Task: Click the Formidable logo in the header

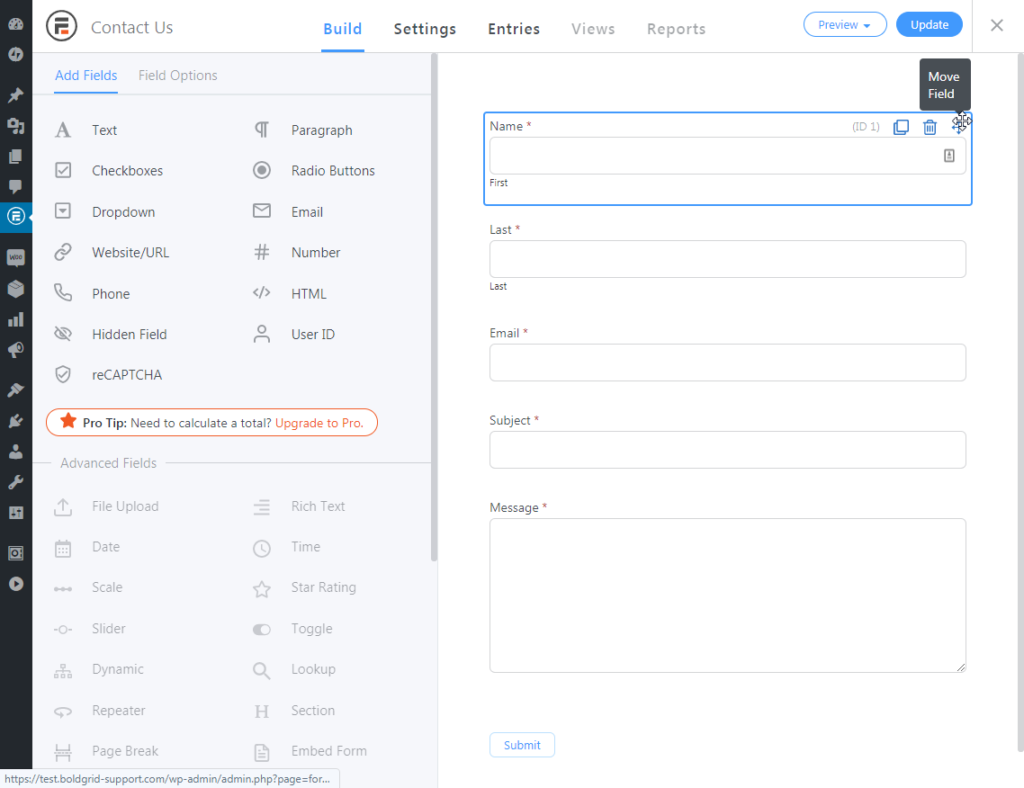Action: 62,27
